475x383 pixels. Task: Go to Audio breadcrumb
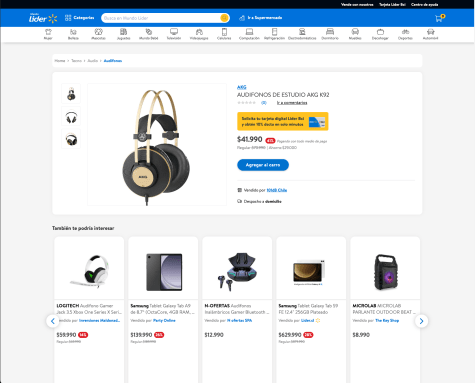coord(93,61)
